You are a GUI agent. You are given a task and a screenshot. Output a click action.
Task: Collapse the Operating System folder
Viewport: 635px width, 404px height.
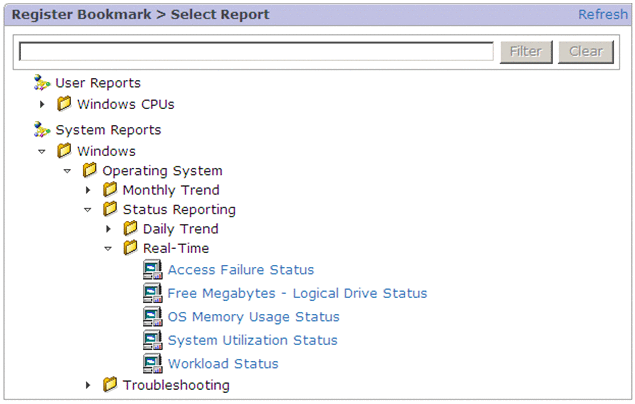tap(68, 171)
